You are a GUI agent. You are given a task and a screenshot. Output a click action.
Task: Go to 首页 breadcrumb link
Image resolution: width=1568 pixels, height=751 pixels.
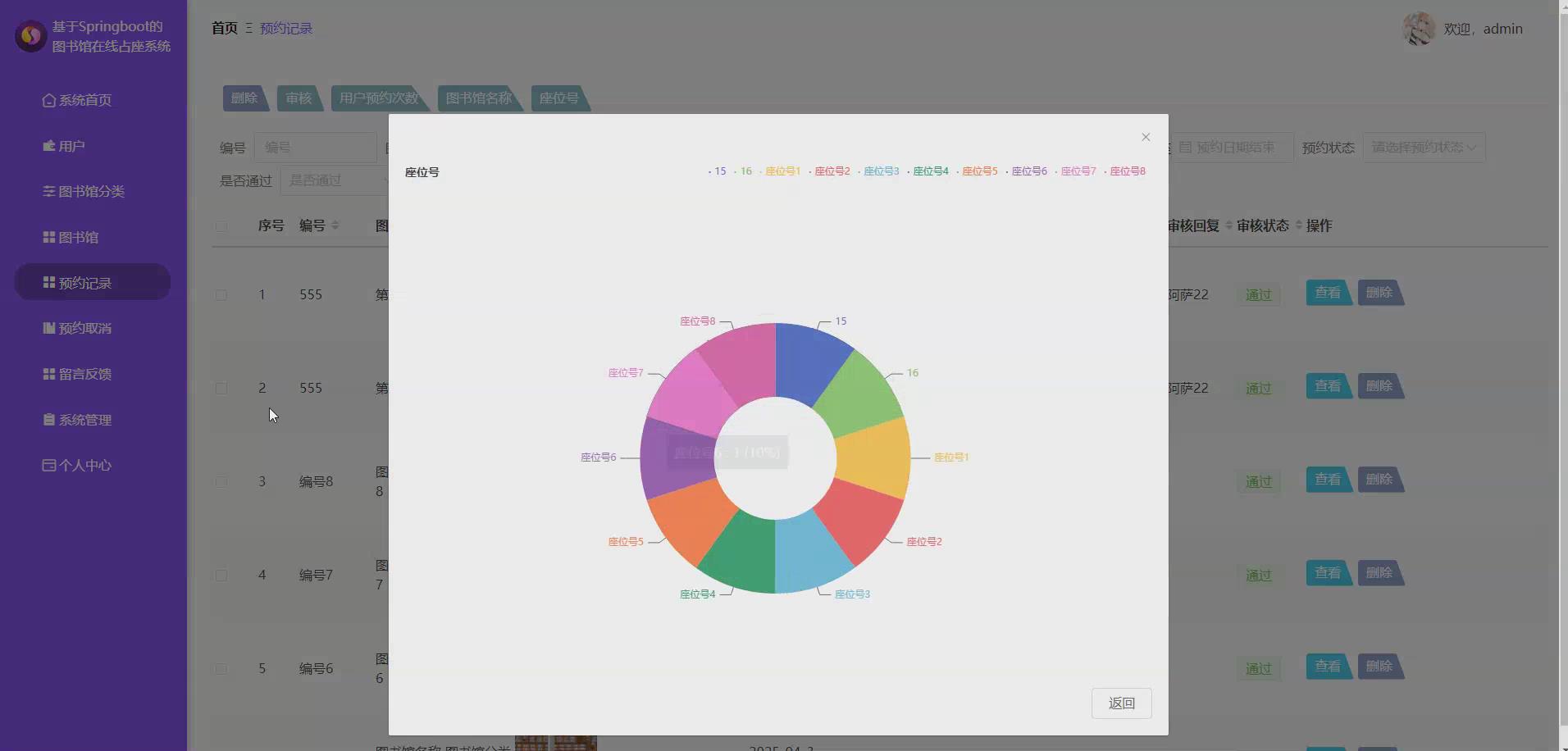coord(225,28)
